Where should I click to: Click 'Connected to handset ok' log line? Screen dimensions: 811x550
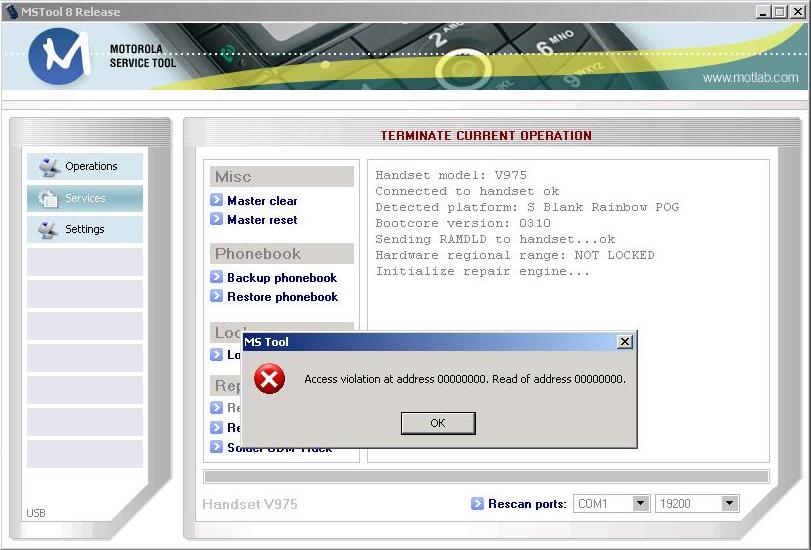pyautogui.click(x=467, y=191)
